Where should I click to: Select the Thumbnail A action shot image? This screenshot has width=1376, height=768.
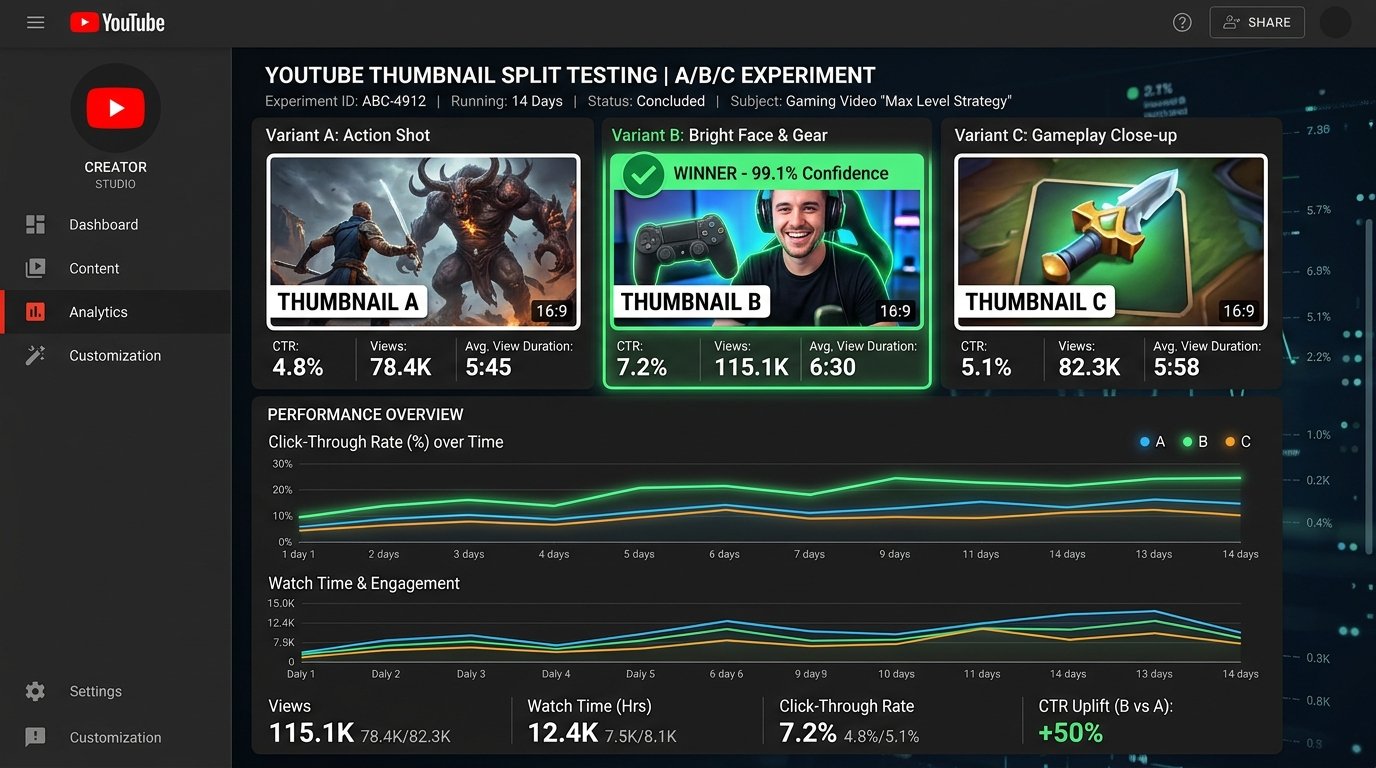click(423, 241)
